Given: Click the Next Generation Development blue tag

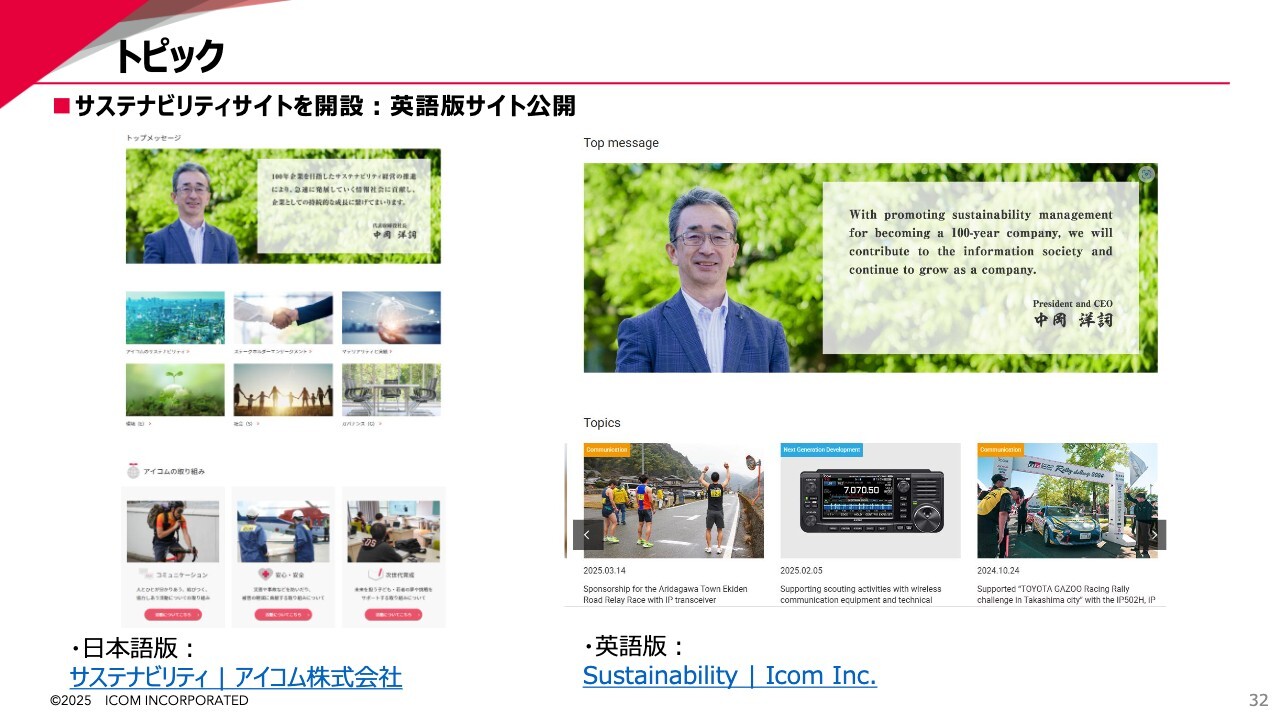Looking at the screenshot, I should pos(822,450).
